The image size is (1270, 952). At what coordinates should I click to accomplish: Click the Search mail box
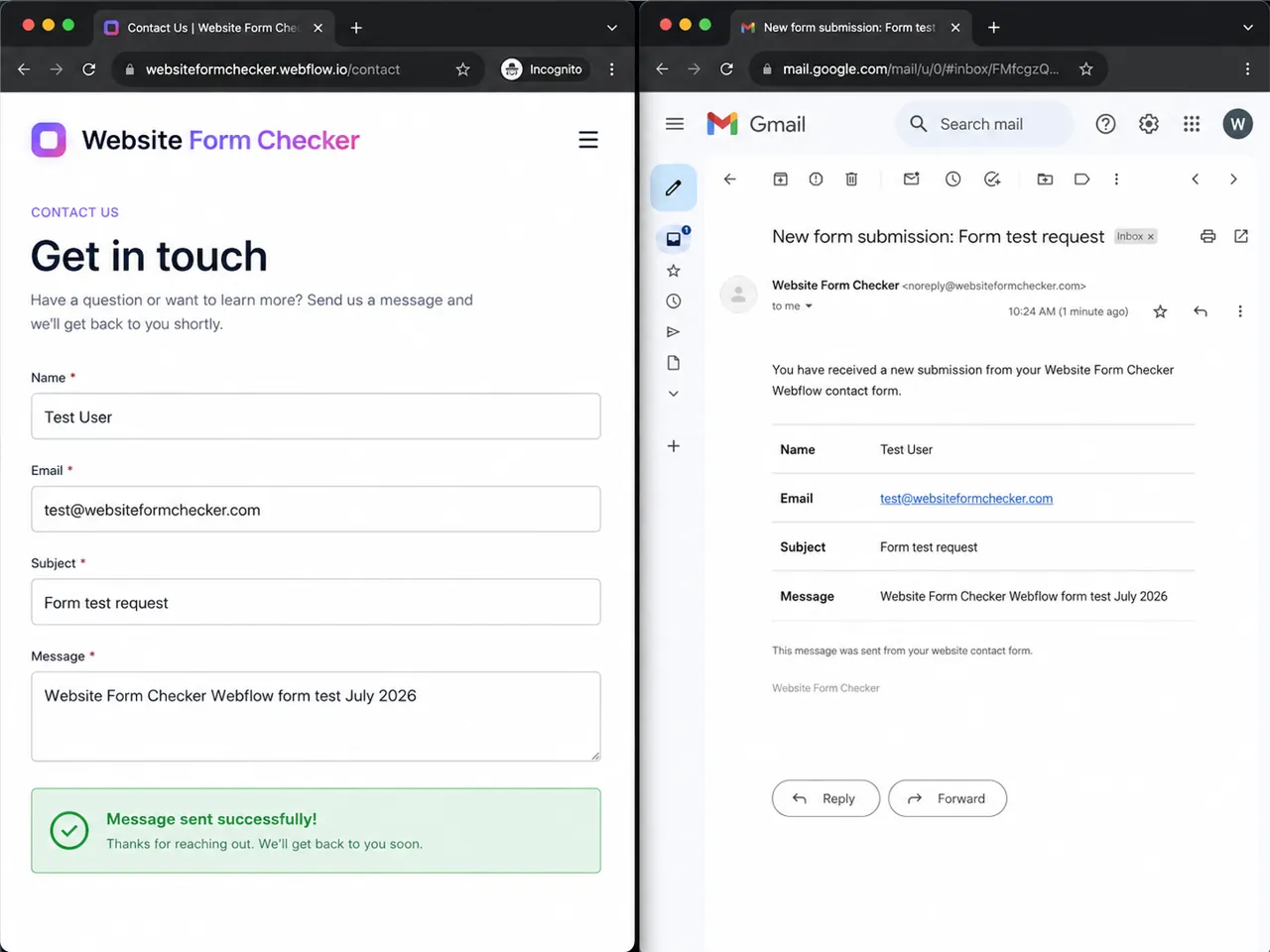point(984,124)
